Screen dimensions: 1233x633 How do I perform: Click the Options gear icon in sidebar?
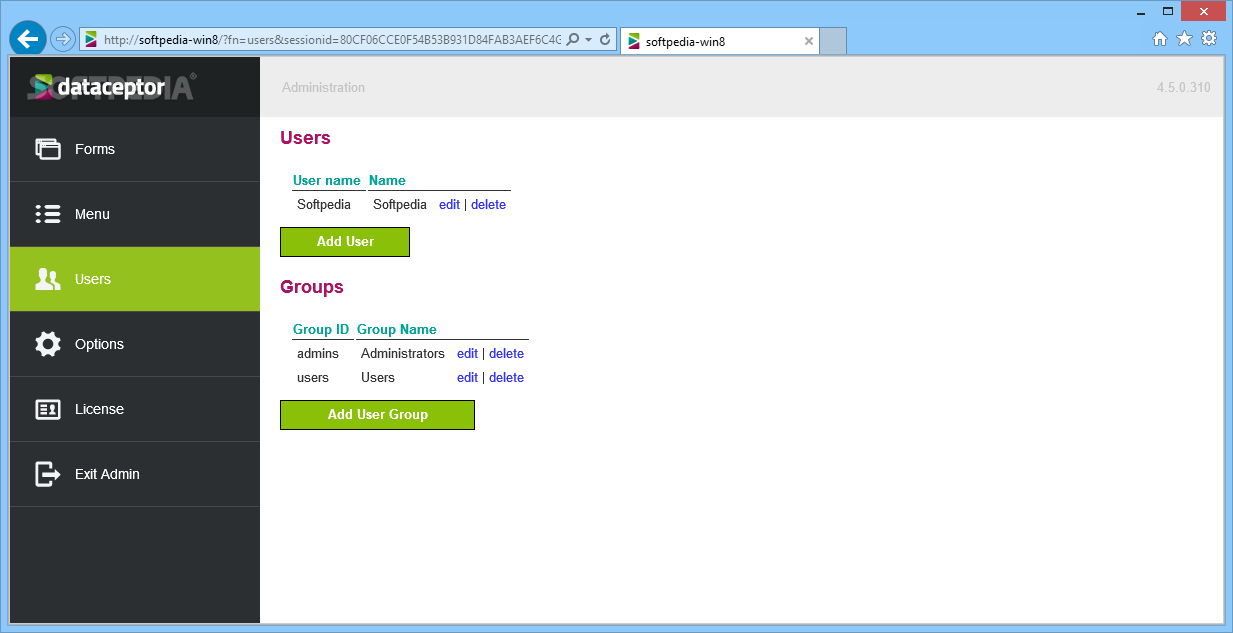click(48, 344)
